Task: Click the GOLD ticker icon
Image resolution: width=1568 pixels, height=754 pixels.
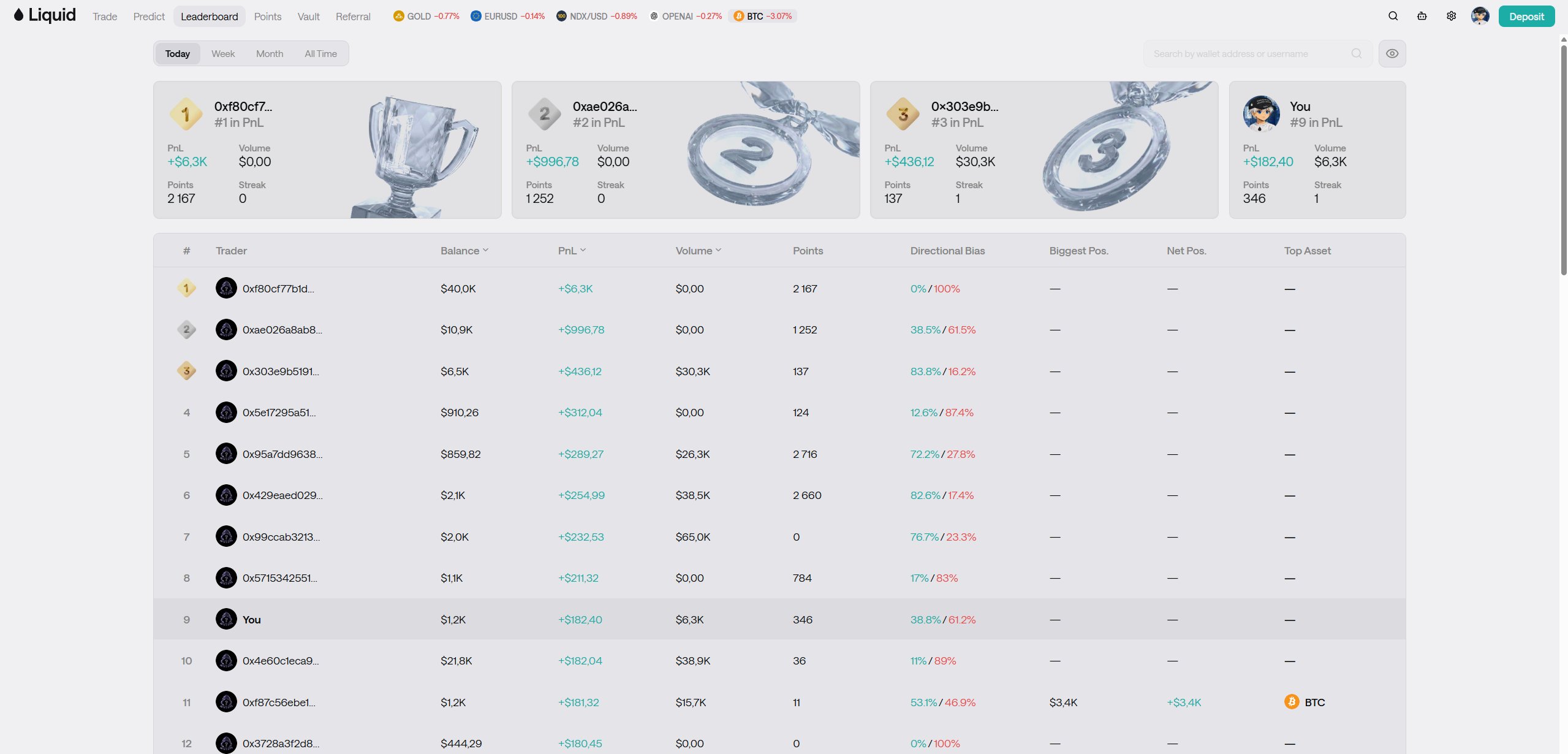Action: point(398,16)
